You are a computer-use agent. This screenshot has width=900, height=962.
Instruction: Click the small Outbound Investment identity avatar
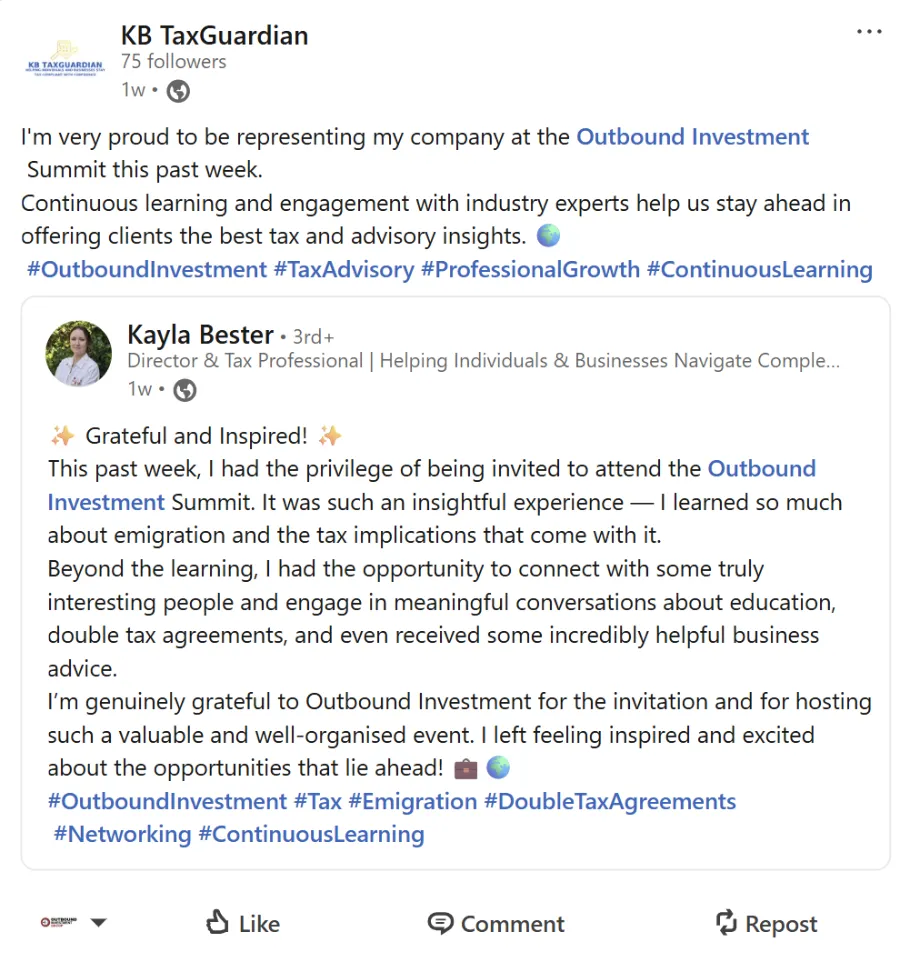tap(57, 923)
